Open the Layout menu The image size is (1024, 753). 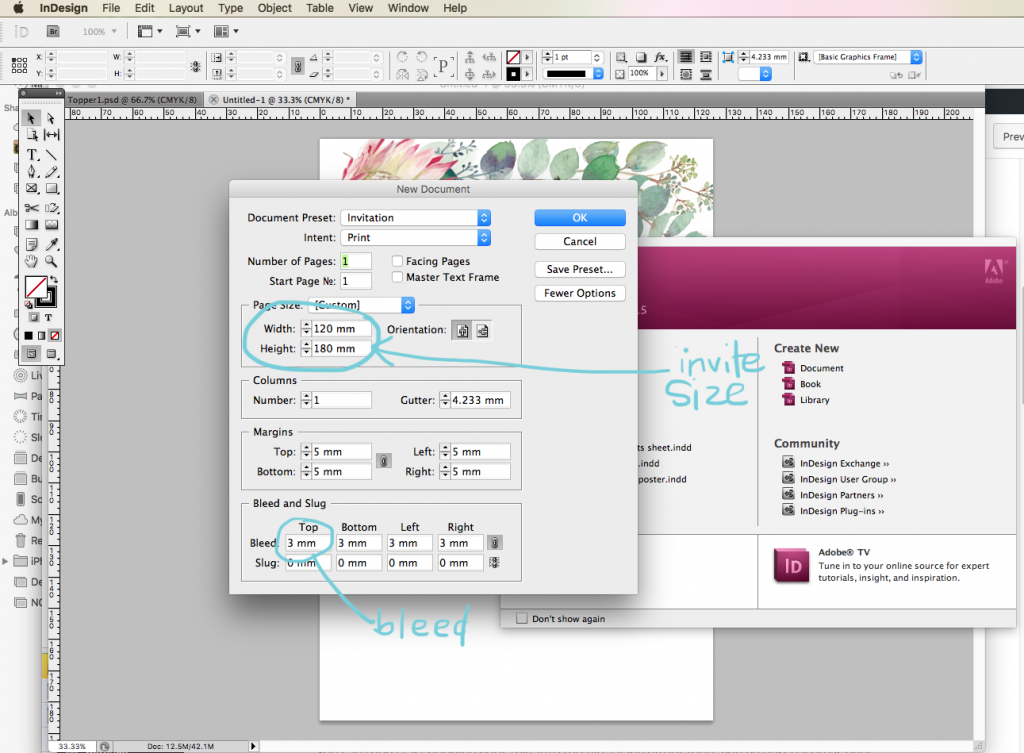[x=184, y=8]
